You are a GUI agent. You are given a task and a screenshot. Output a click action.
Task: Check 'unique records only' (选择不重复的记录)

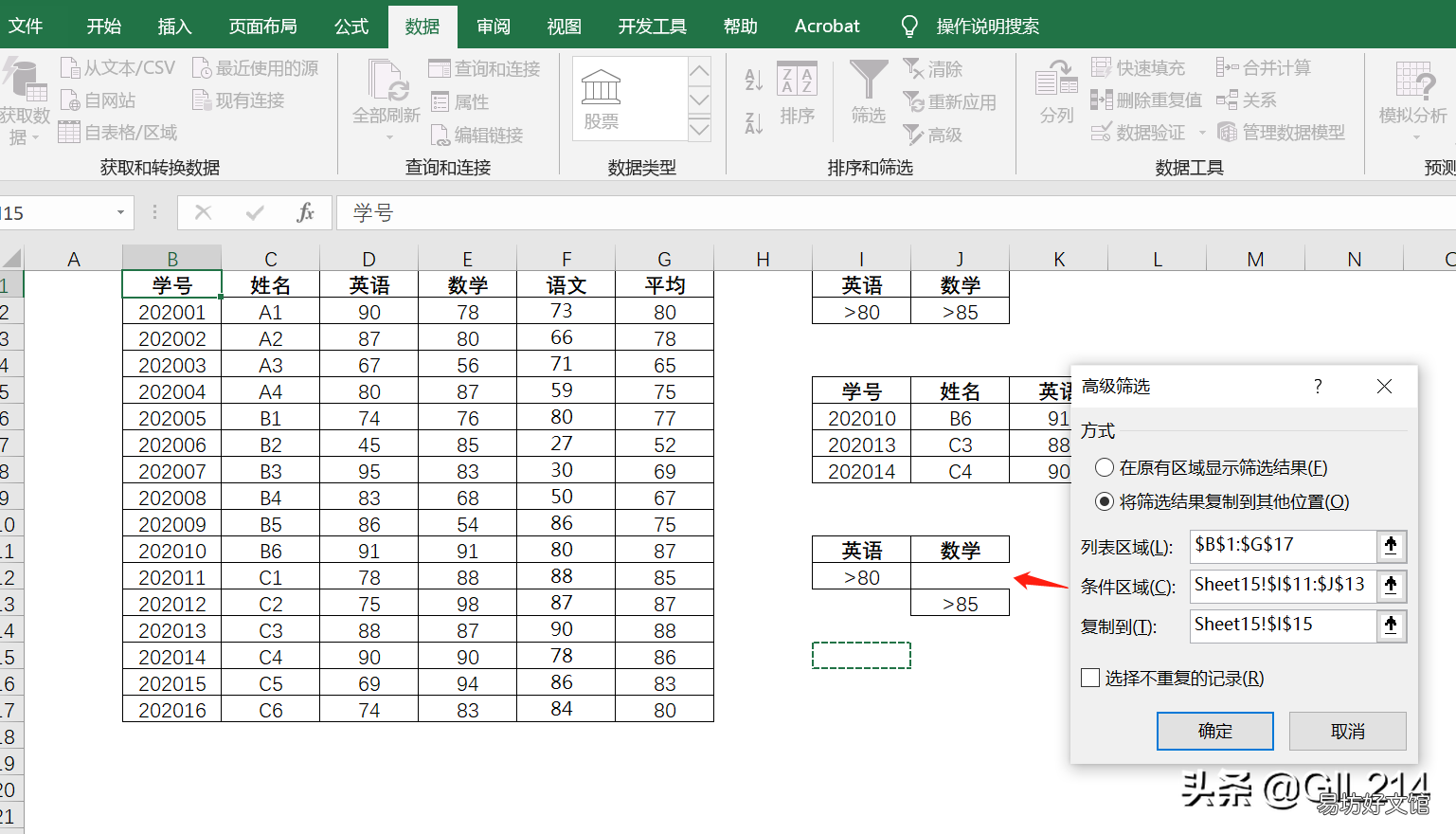[x=1090, y=678]
